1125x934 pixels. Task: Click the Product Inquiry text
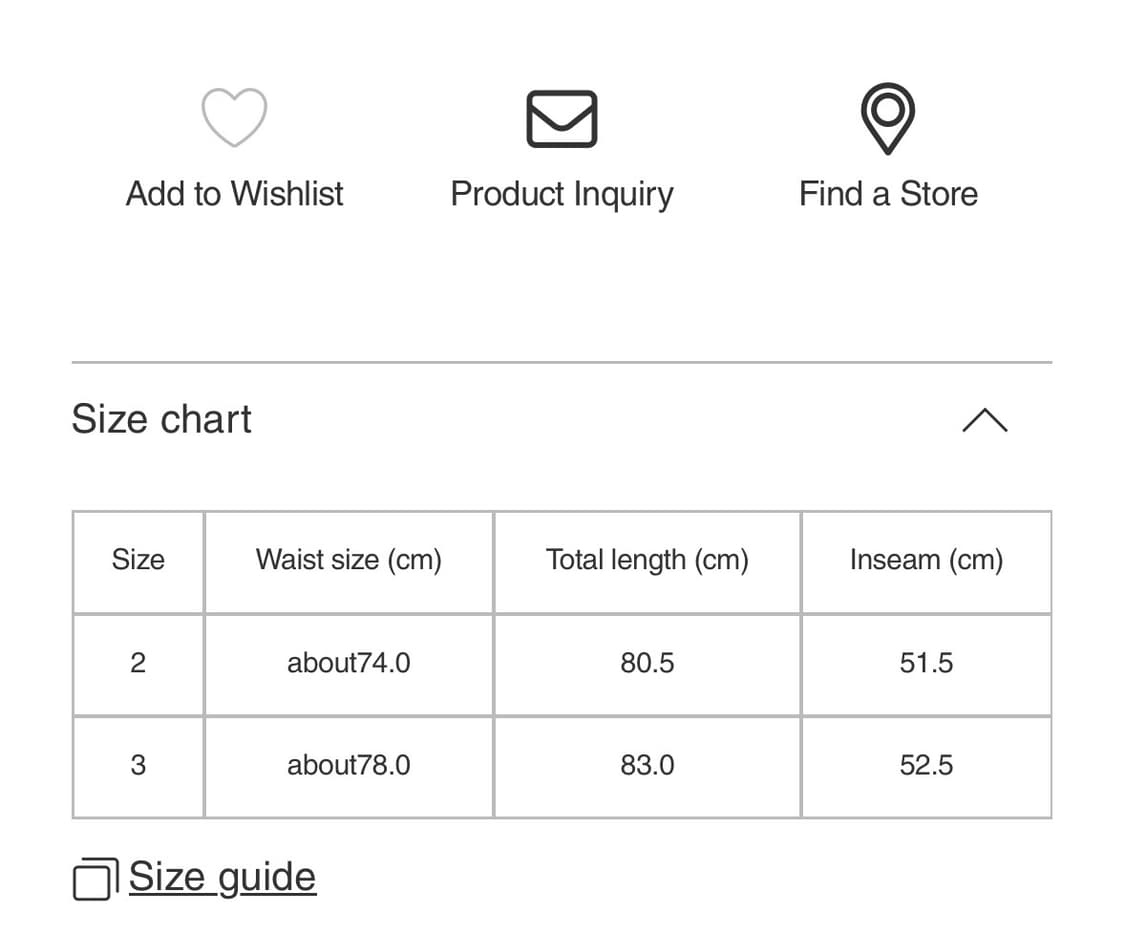click(x=562, y=193)
